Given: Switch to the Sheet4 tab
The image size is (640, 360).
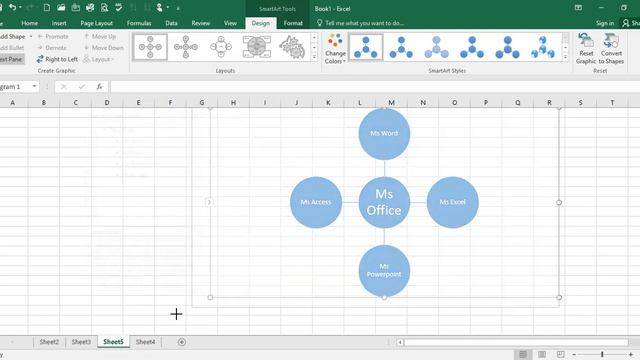Looking at the screenshot, I should [145, 342].
